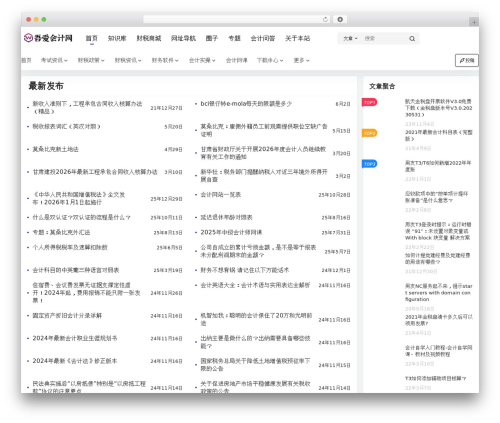Open article 会计科目的中英葡三种语言对照表

[76, 270]
